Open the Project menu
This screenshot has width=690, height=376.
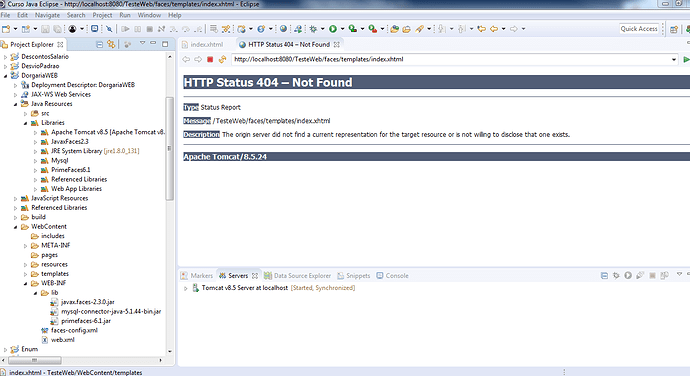click(102, 15)
